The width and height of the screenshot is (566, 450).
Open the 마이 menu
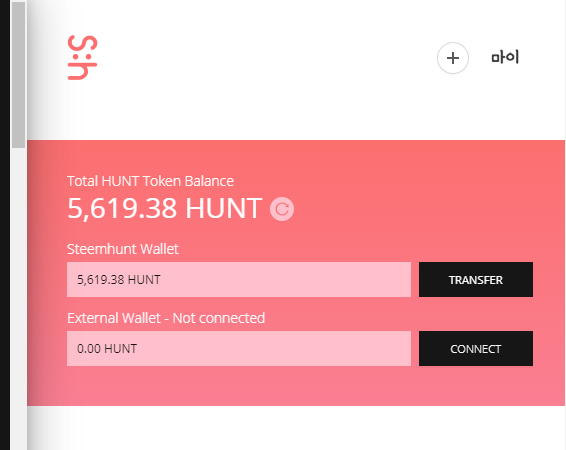click(x=505, y=58)
